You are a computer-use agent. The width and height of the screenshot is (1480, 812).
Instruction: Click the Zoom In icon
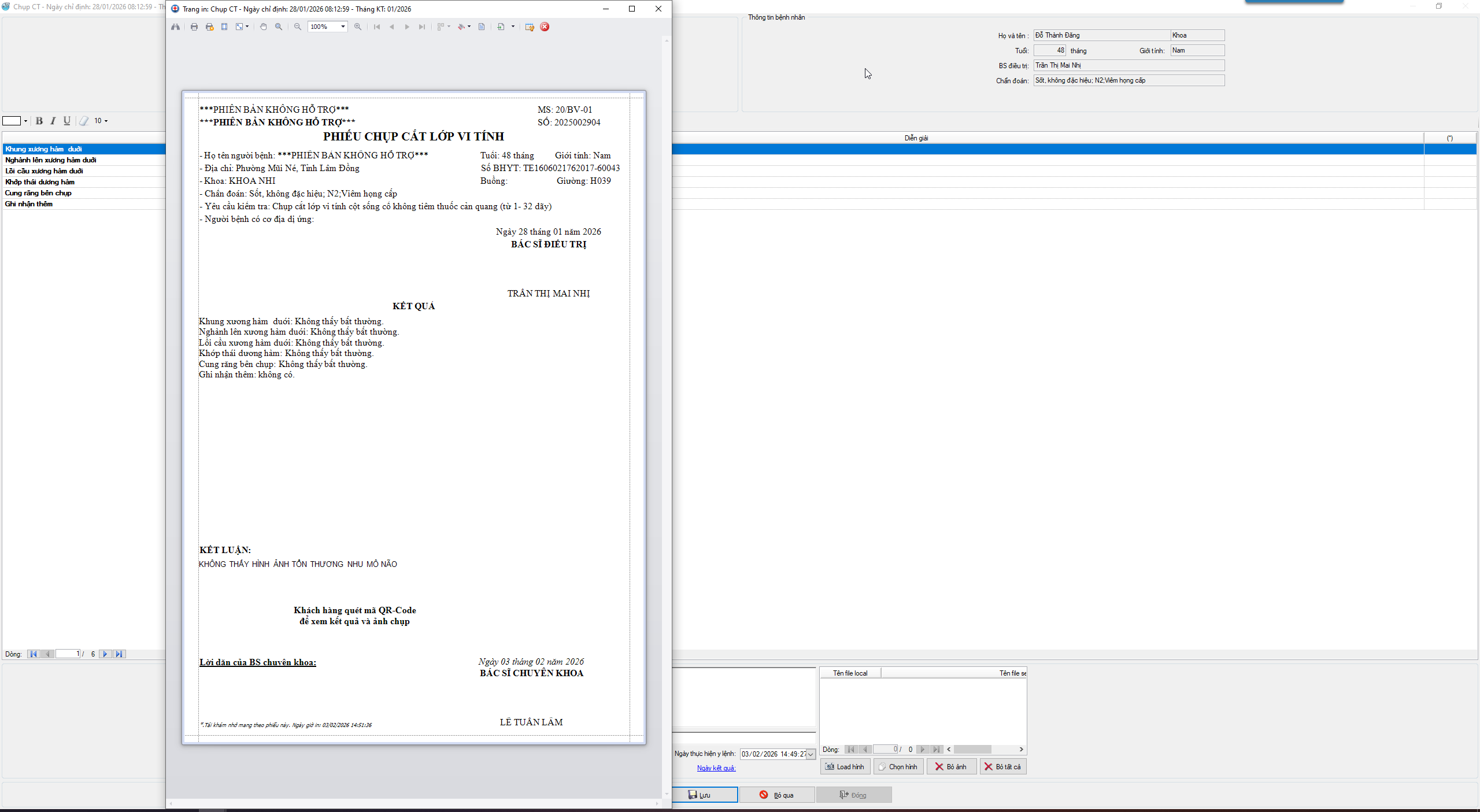click(358, 27)
